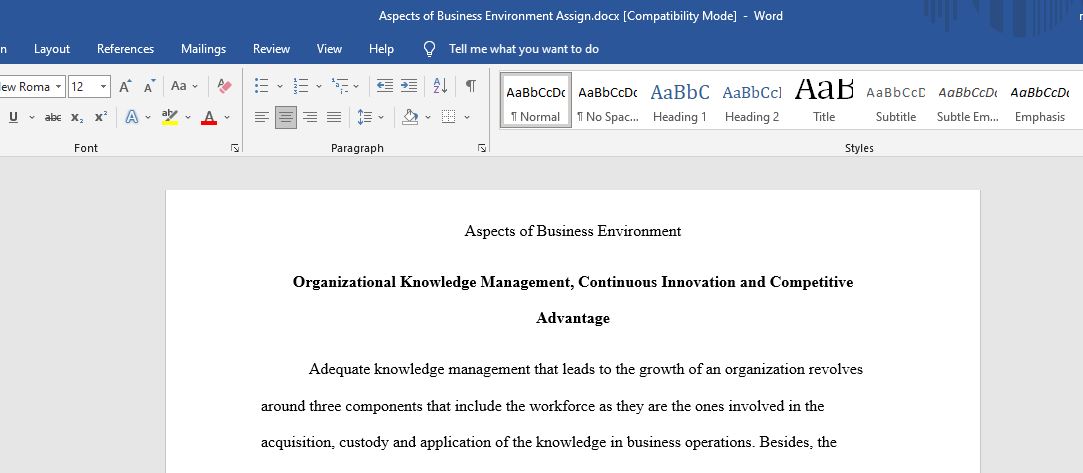Toggle underline formatting
The height and width of the screenshot is (473, 1083).
[x=13, y=117]
